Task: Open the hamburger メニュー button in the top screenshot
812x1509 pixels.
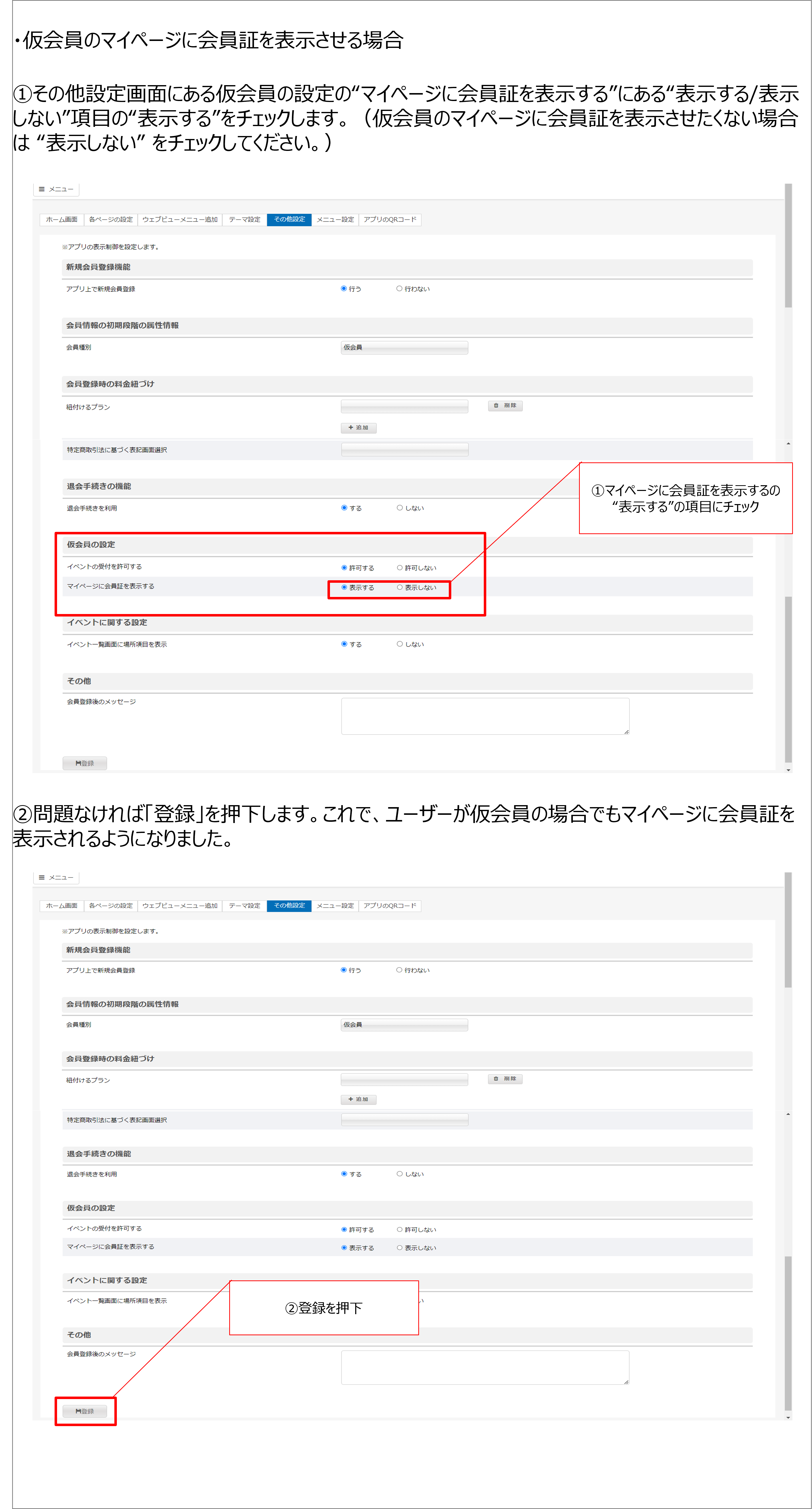Action: point(56,189)
